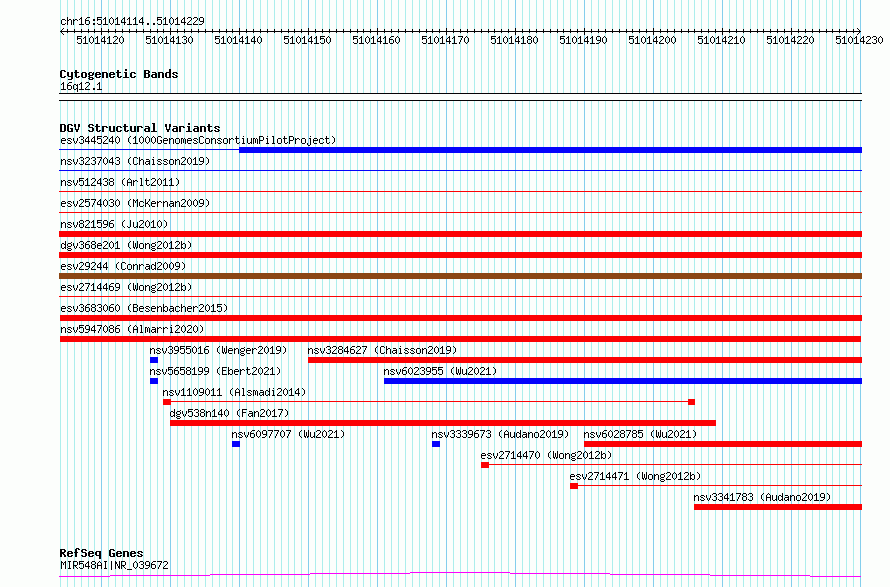Click the nsv6023955 blue variant bar
Viewport: 890px width, 587px height.
[x=623, y=381]
